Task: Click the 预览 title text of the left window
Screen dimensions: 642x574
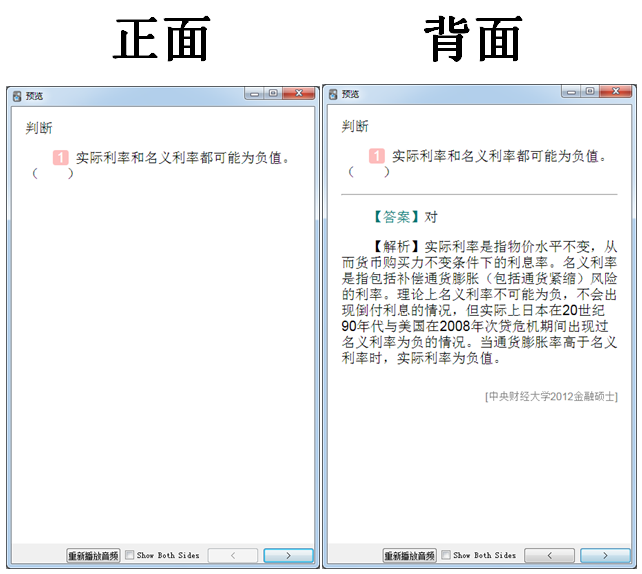Action: tap(34, 96)
